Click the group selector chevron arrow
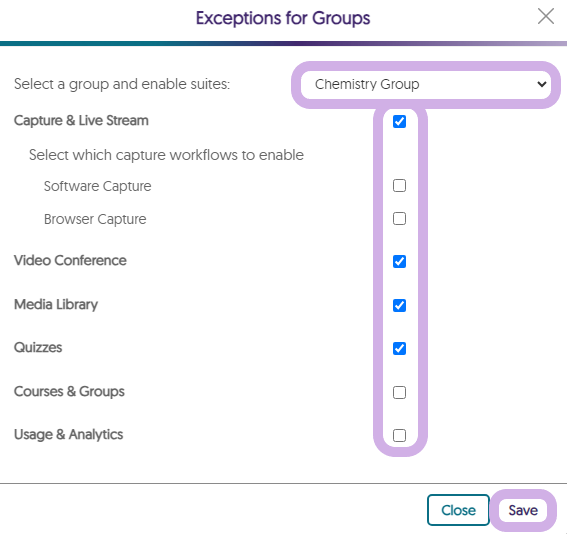This screenshot has width=567, height=534. click(x=542, y=85)
